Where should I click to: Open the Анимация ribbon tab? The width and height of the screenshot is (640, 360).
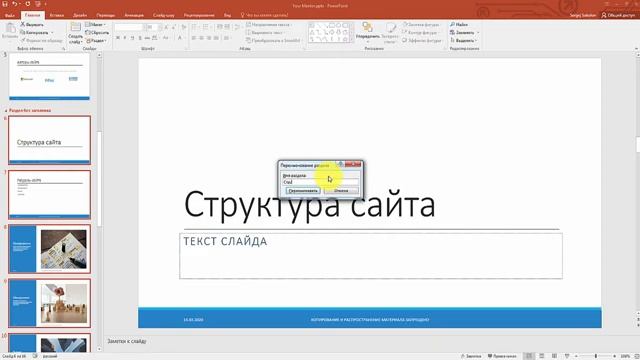pyautogui.click(x=134, y=15)
